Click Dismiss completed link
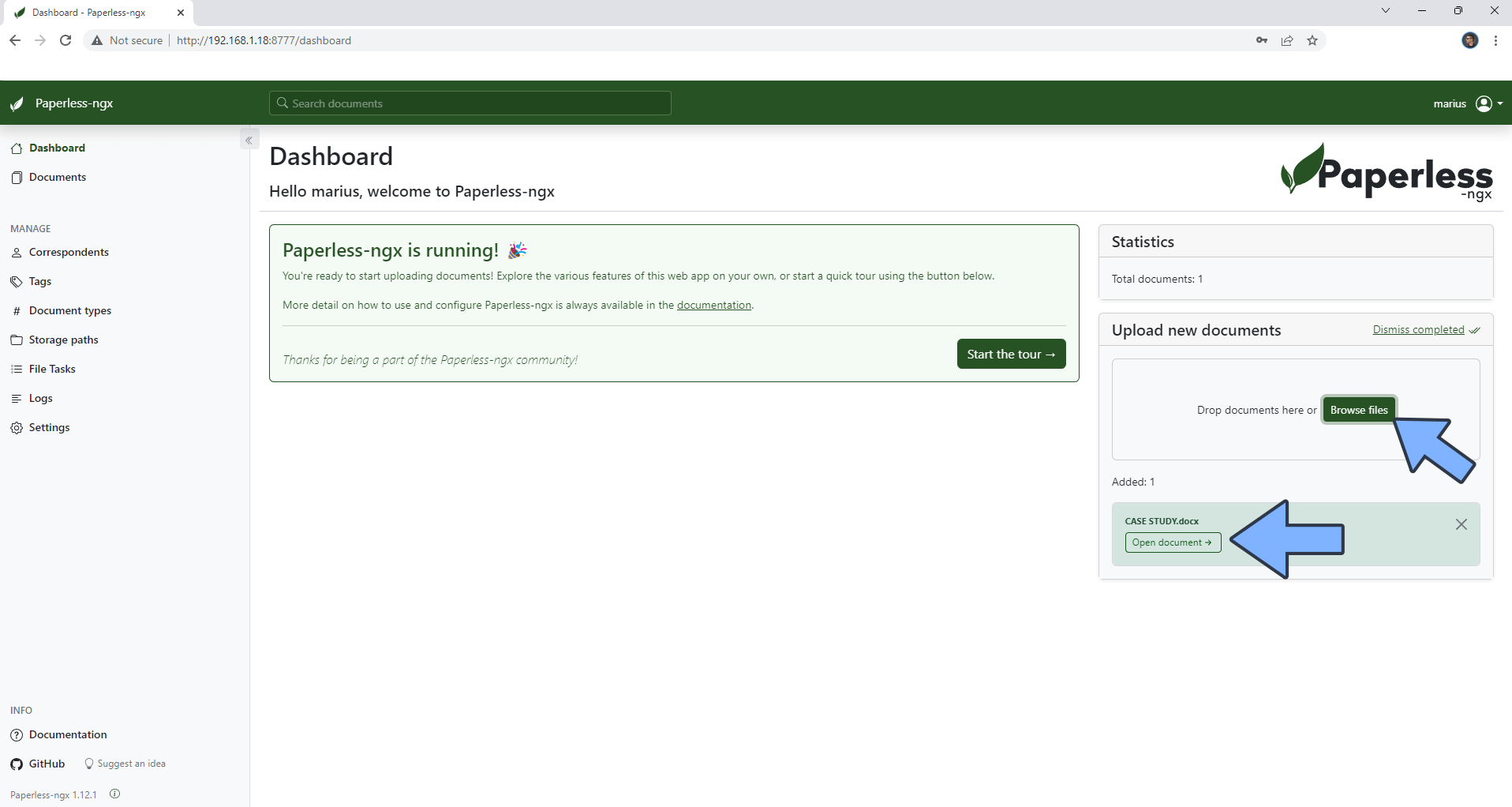Image resolution: width=1512 pixels, height=807 pixels. (1426, 329)
